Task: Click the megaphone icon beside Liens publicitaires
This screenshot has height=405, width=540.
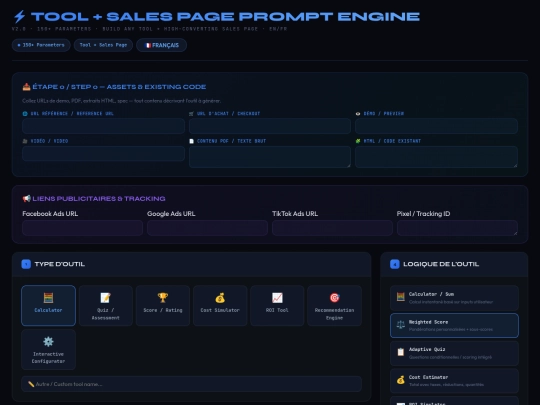Action: coord(27,199)
